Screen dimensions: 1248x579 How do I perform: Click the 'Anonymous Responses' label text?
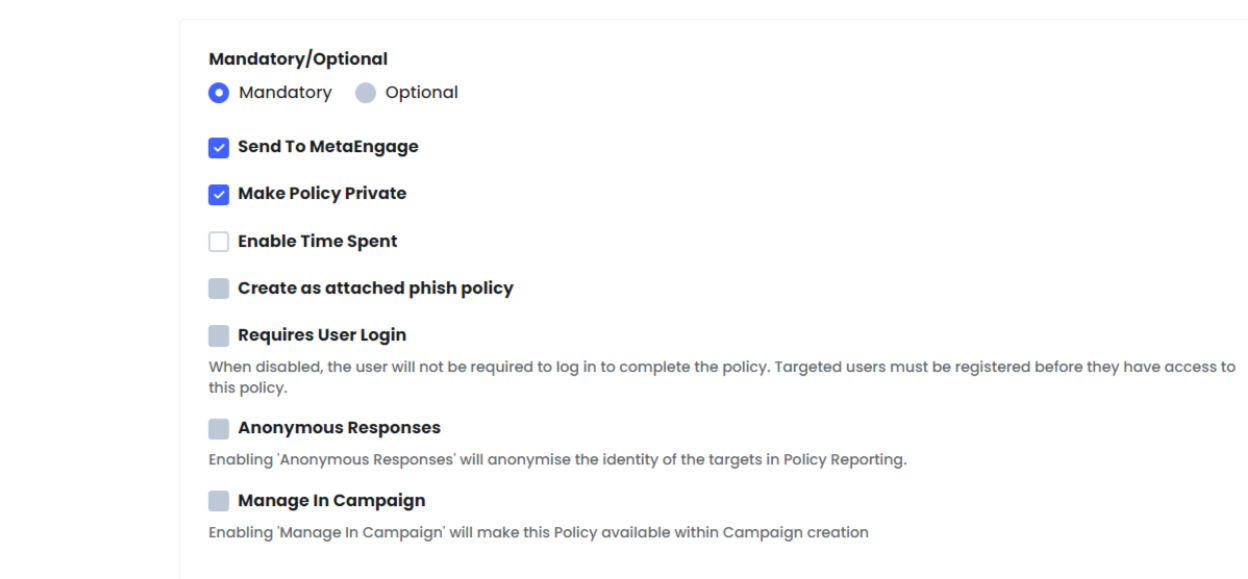[339, 427]
